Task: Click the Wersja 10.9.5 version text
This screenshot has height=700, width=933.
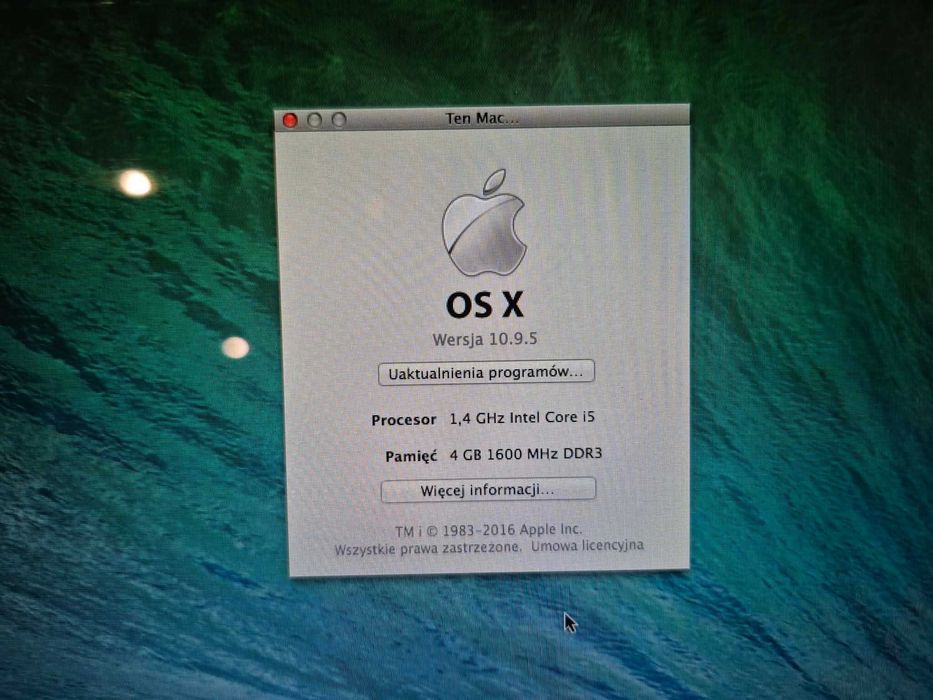Action: click(x=485, y=339)
